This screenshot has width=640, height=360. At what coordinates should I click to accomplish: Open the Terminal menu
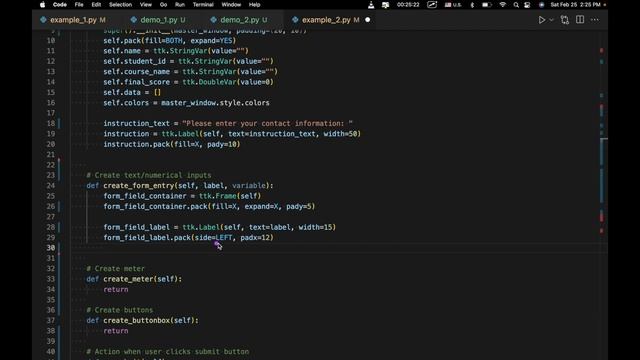pyautogui.click(x=203, y=5)
